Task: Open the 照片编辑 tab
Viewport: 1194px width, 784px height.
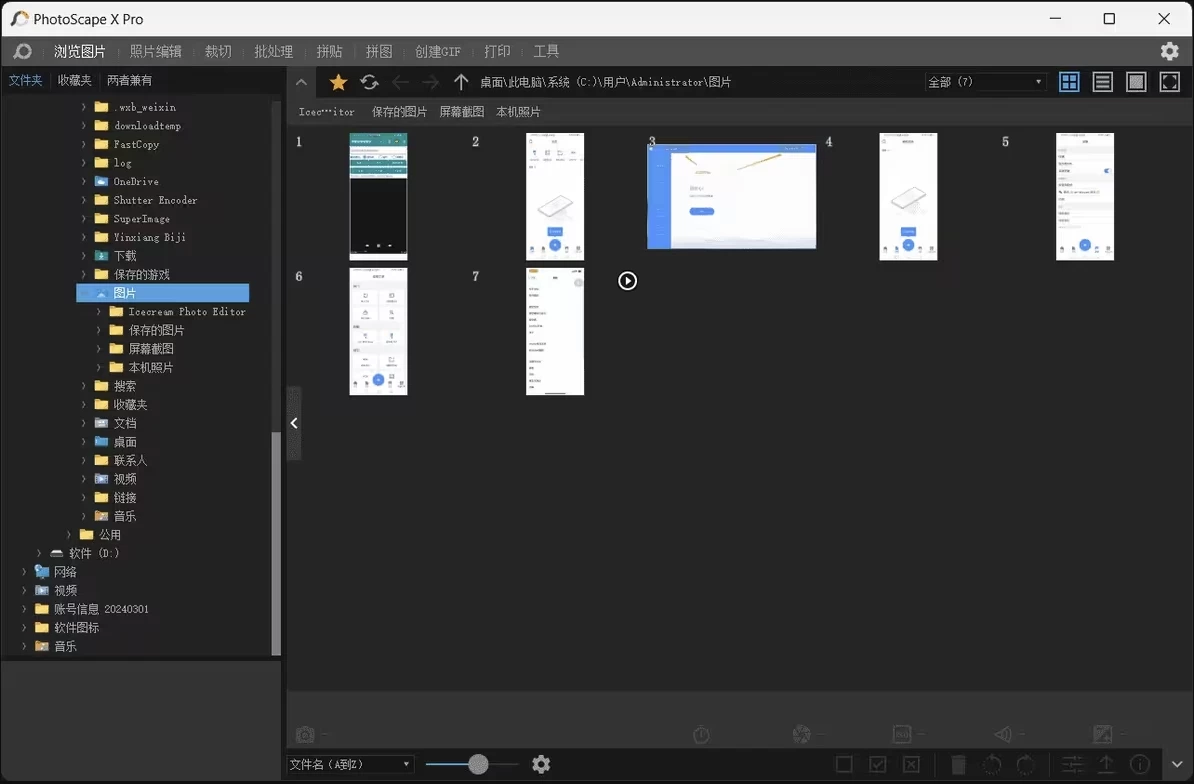Action: point(156,51)
